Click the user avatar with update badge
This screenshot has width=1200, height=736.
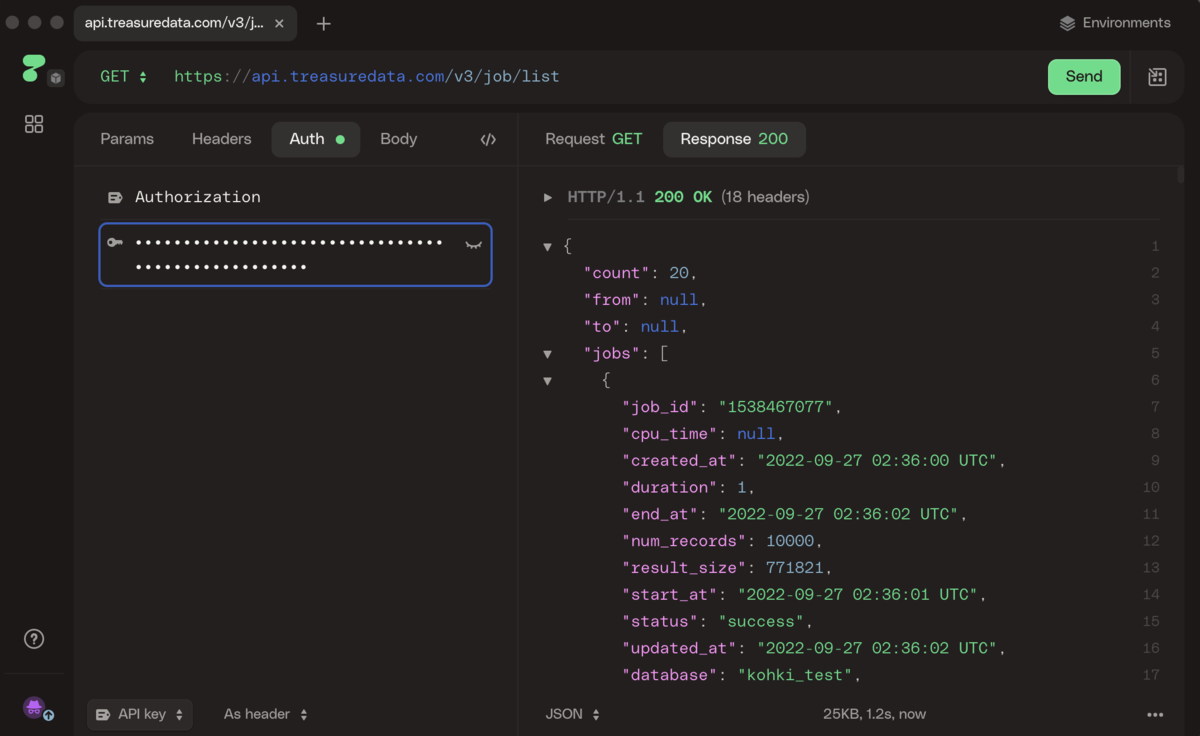tap(33, 707)
